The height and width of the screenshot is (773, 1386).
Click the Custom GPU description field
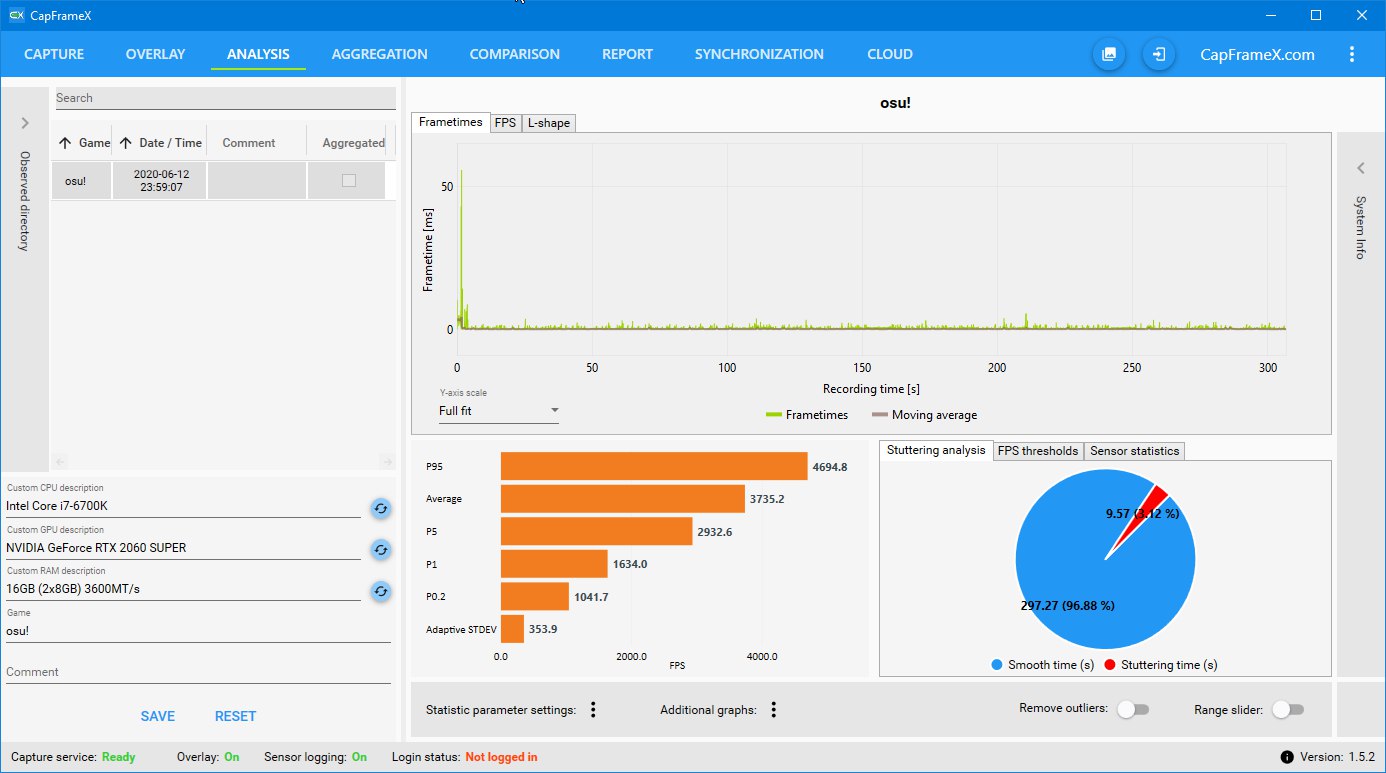[x=183, y=548]
